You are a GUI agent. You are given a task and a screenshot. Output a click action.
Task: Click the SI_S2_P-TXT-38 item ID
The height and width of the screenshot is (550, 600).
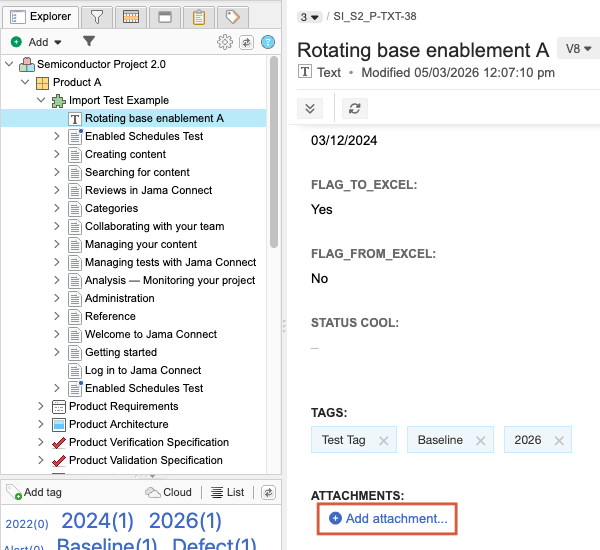coord(375,16)
